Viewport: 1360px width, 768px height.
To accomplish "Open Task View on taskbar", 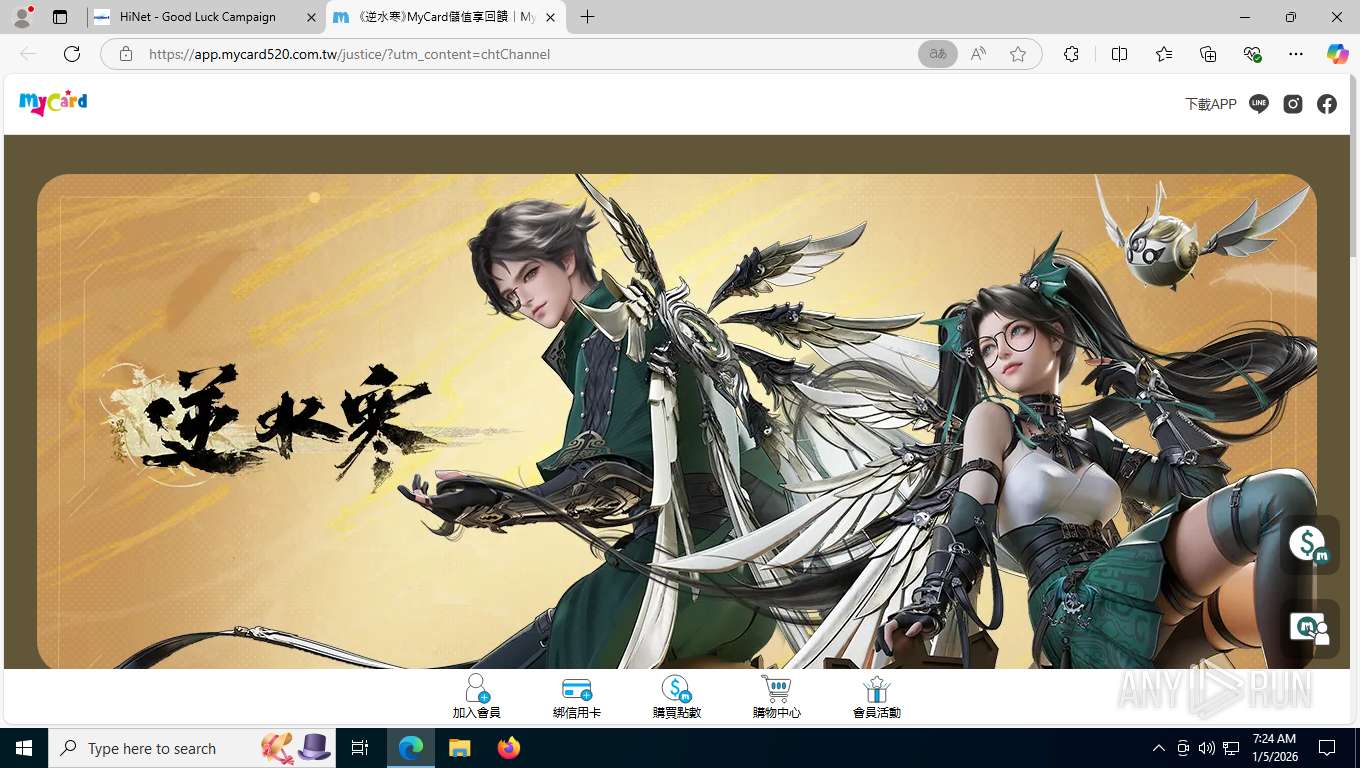I will 360,748.
